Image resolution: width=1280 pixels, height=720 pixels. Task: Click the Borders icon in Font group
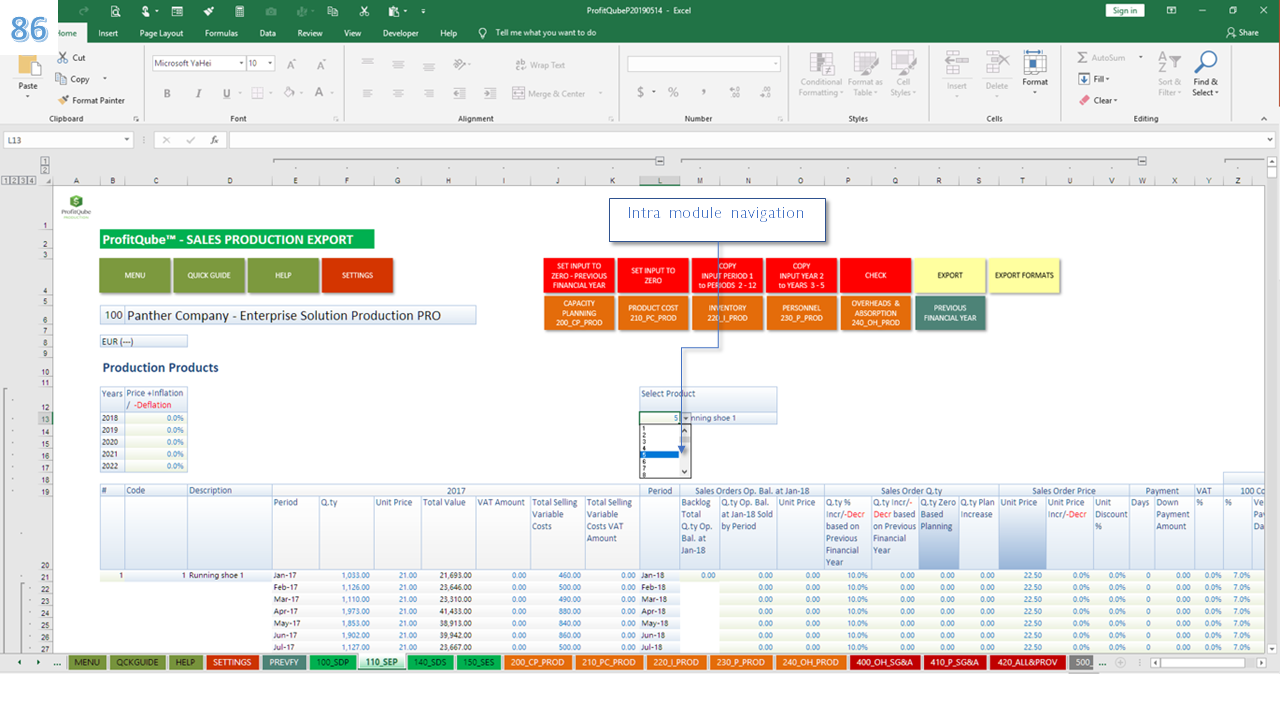pyautogui.click(x=257, y=93)
